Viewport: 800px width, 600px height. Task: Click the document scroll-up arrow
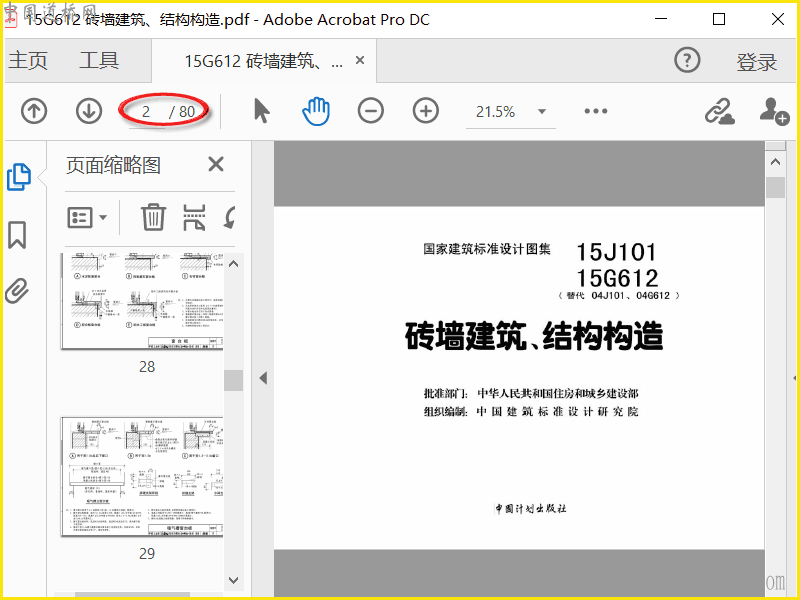point(776,162)
